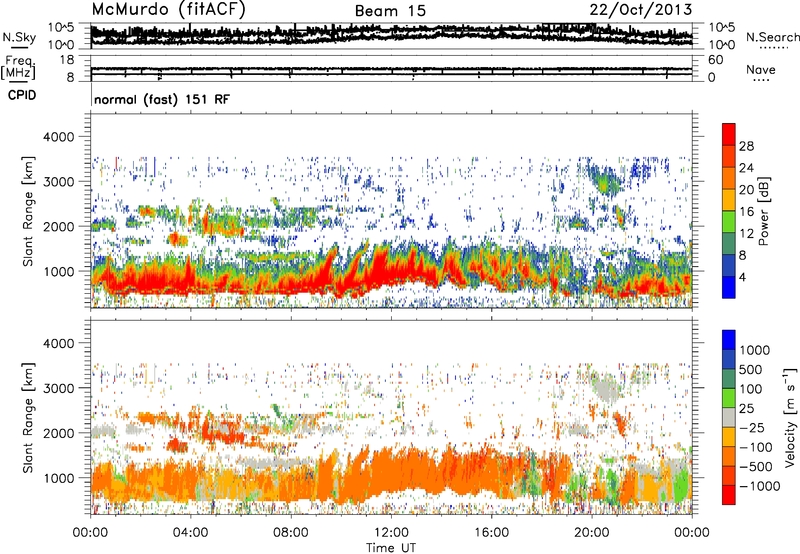This screenshot has height=554, width=800.
Task: Click the McMurdo (fitACF) title text
Action: click(x=168, y=10)
